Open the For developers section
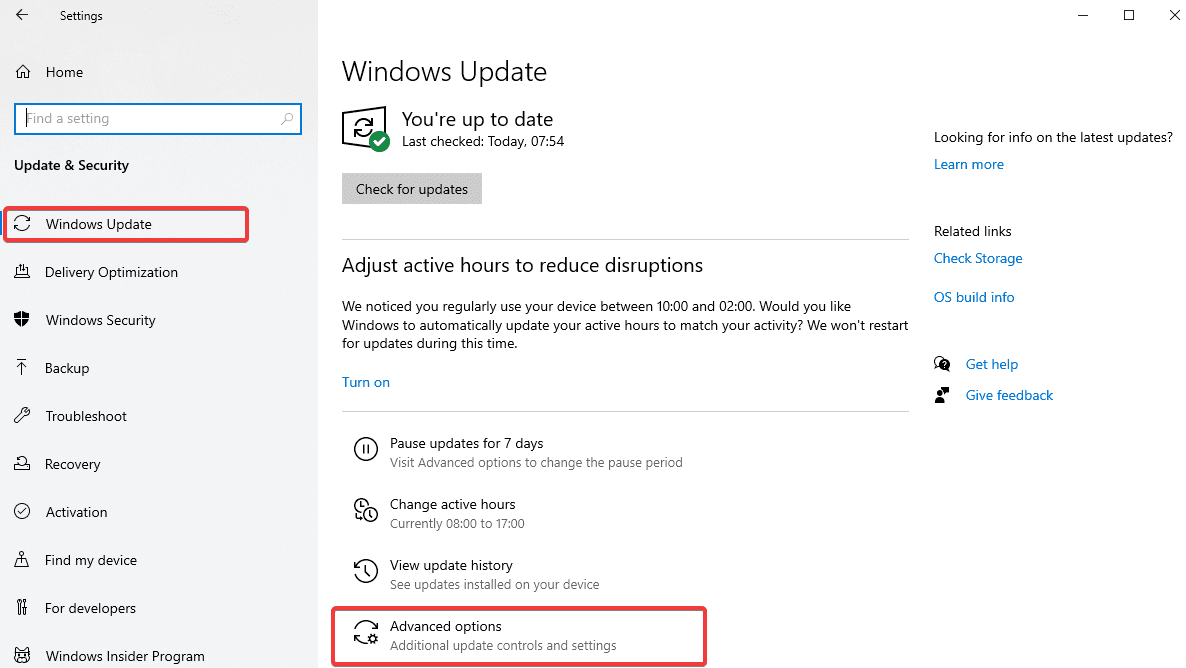The width and height of the screenshot is (1186, 668). point(91,608)
